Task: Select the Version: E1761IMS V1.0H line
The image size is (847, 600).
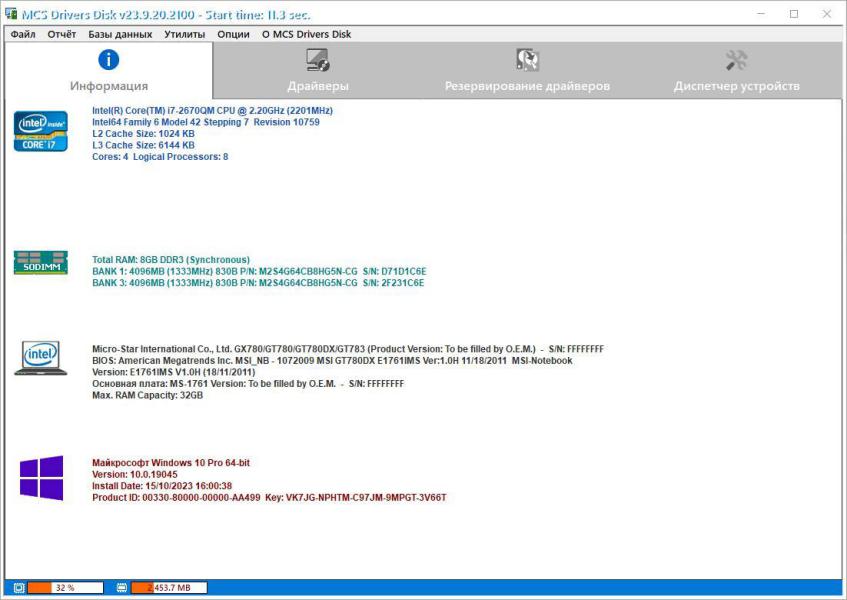Action: click(173, 372)
